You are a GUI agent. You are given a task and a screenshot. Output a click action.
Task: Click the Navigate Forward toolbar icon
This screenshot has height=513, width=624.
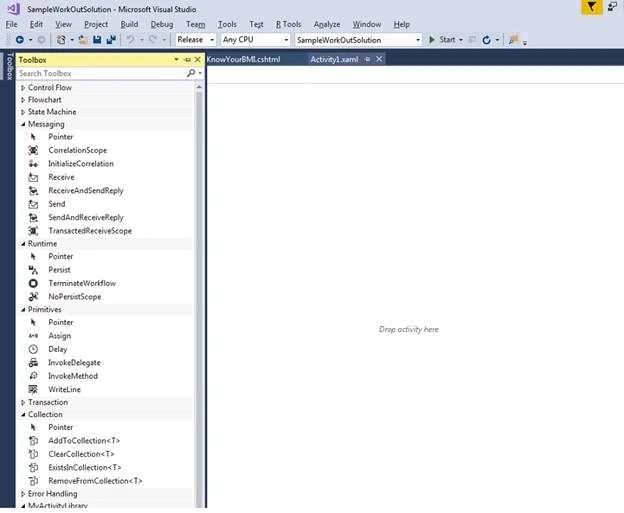(x=41, y=39)
